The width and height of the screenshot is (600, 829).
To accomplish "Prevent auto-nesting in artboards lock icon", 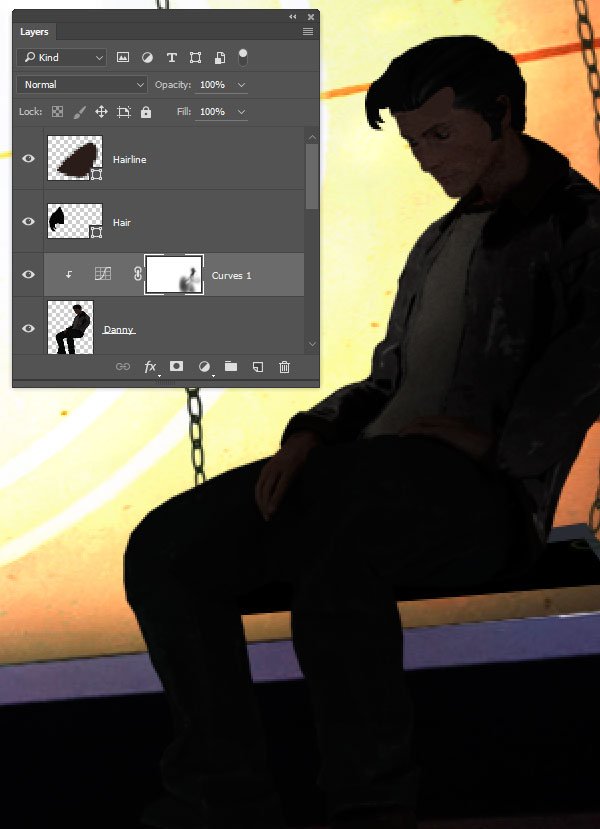I will [124, 112].
